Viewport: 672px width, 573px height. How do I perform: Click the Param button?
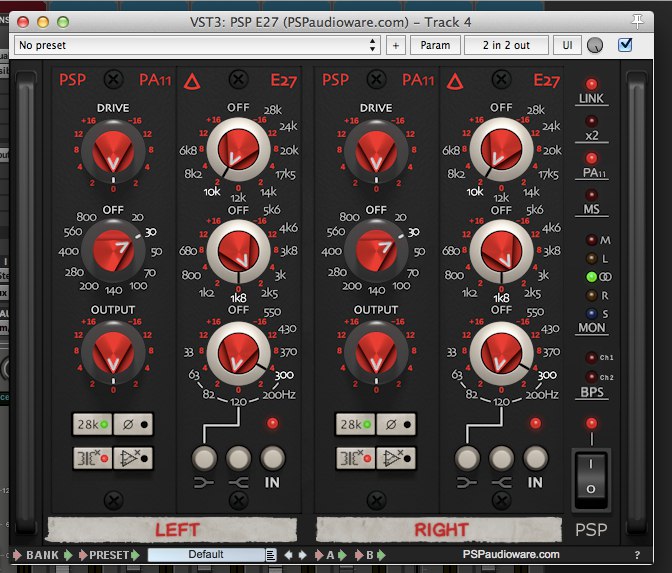click(435, 45)
